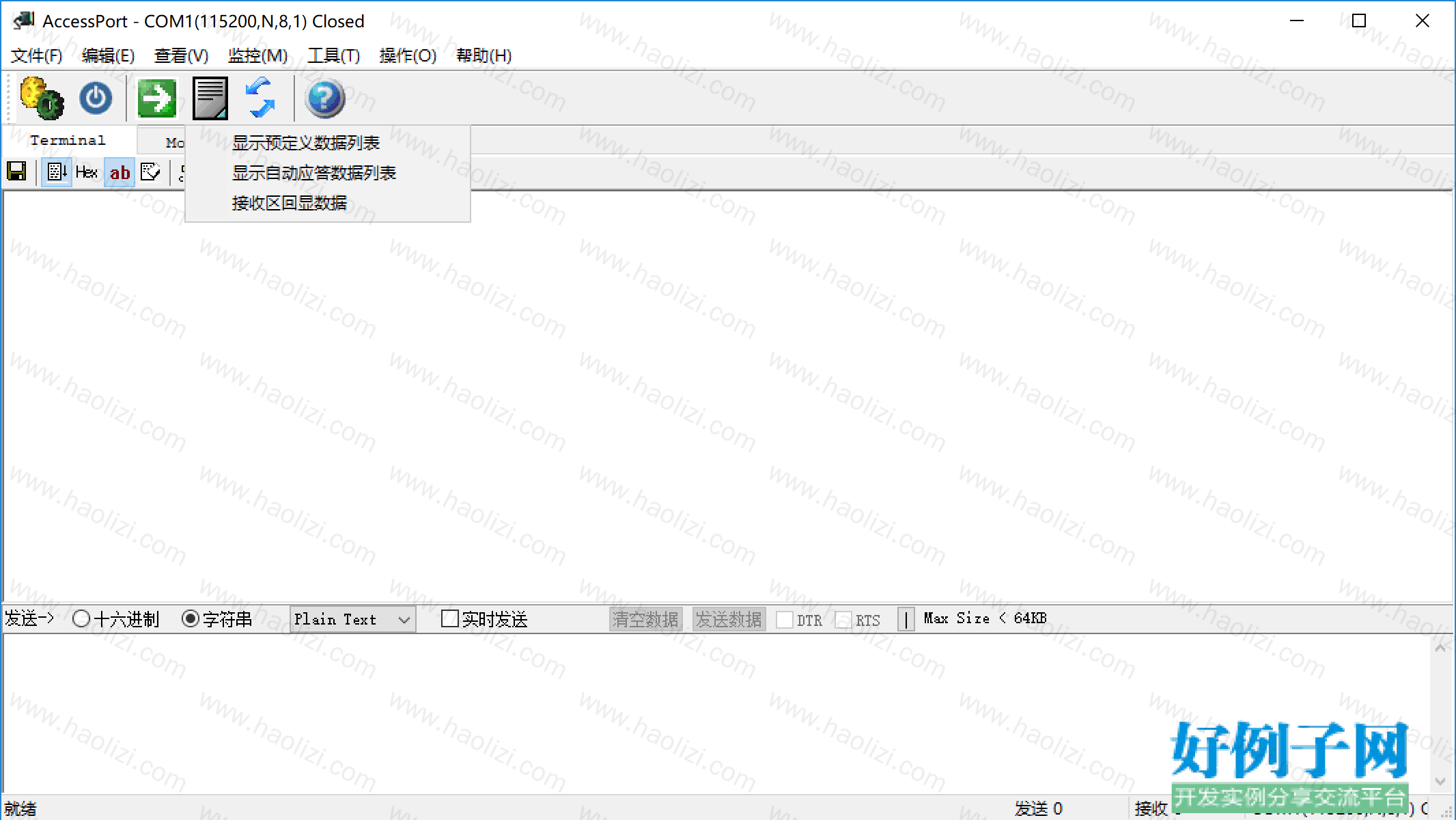Minimize the AccessPort window
1456x820 pixels.
[x=1297, y=20]
